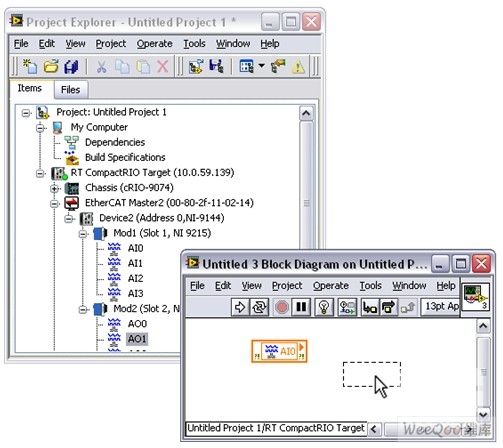Toggle Highlight Execution light bulb

tap(324, 307)
